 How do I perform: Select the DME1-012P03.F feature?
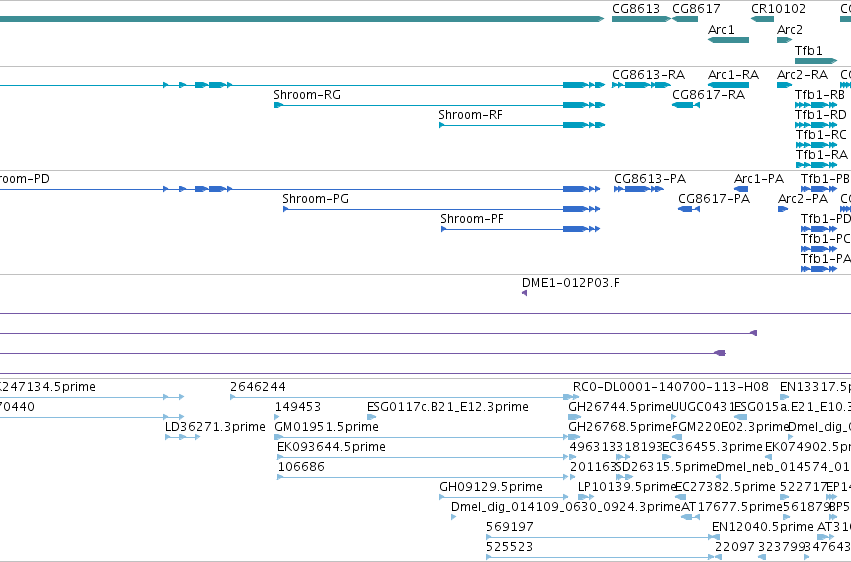pyautogui.click(x=524, y=293)
